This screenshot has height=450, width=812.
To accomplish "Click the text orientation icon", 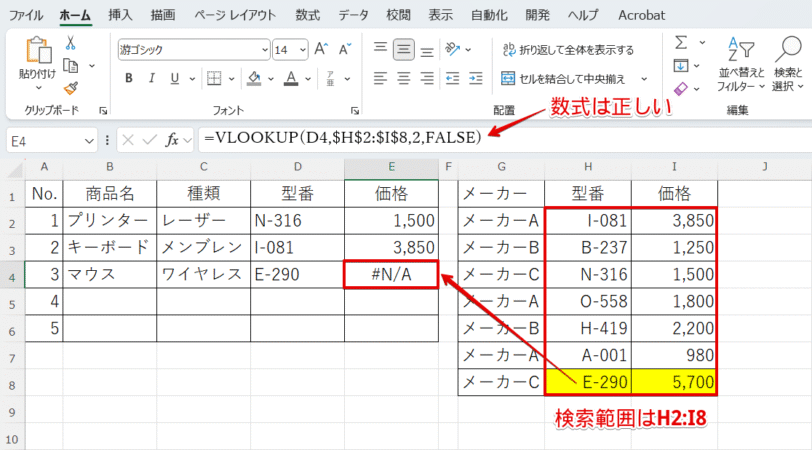I will pos(453,49).
